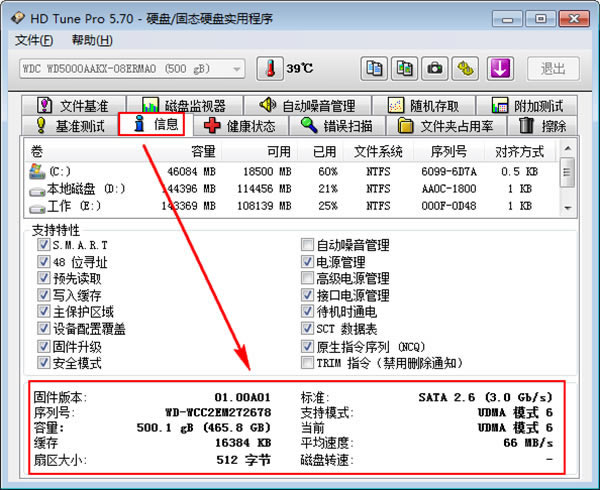Open the 文件(F) menu
600x490 pixels.
tap(34, 40)
